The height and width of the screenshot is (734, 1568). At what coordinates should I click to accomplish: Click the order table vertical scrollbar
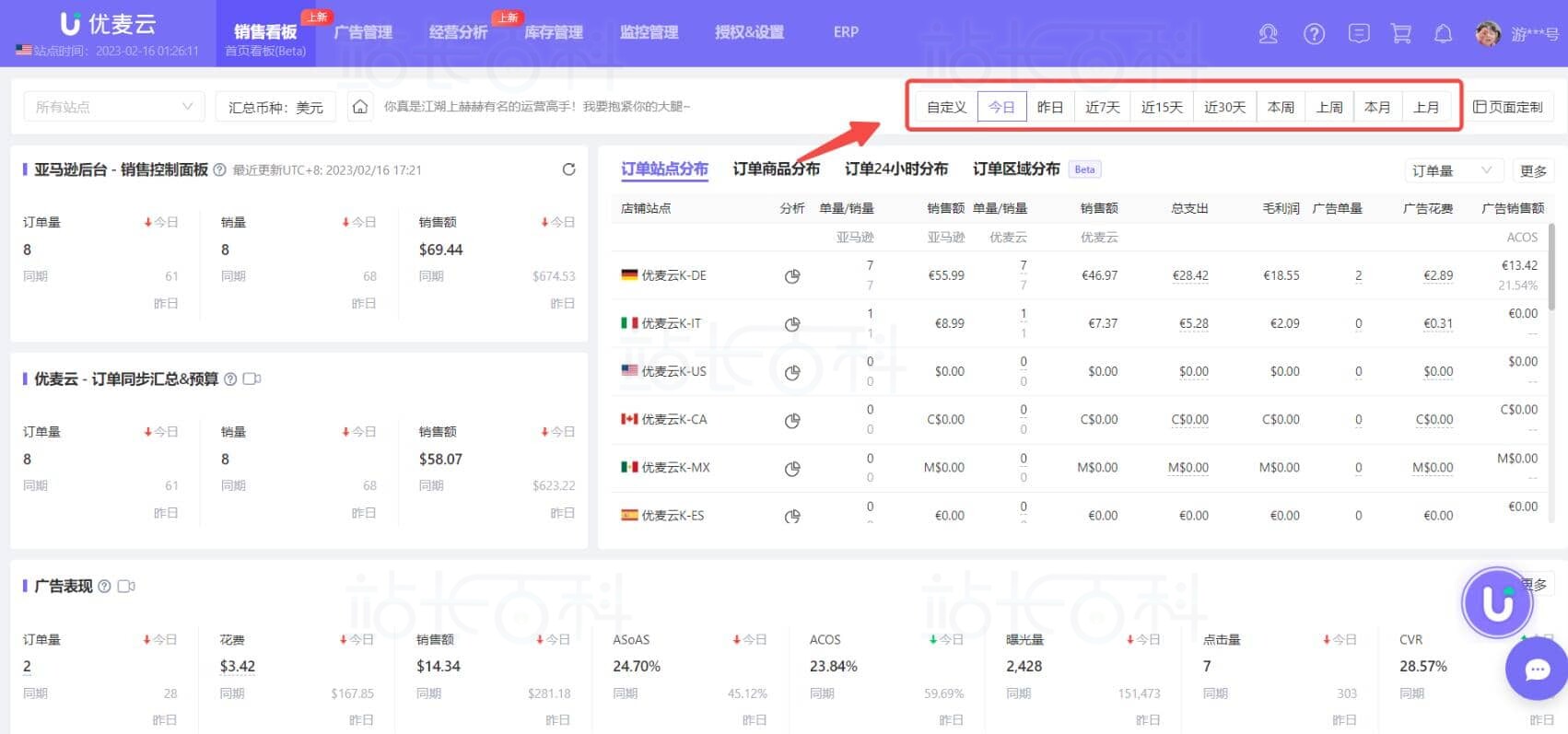pyautogui.click(x=1550, y=267)
